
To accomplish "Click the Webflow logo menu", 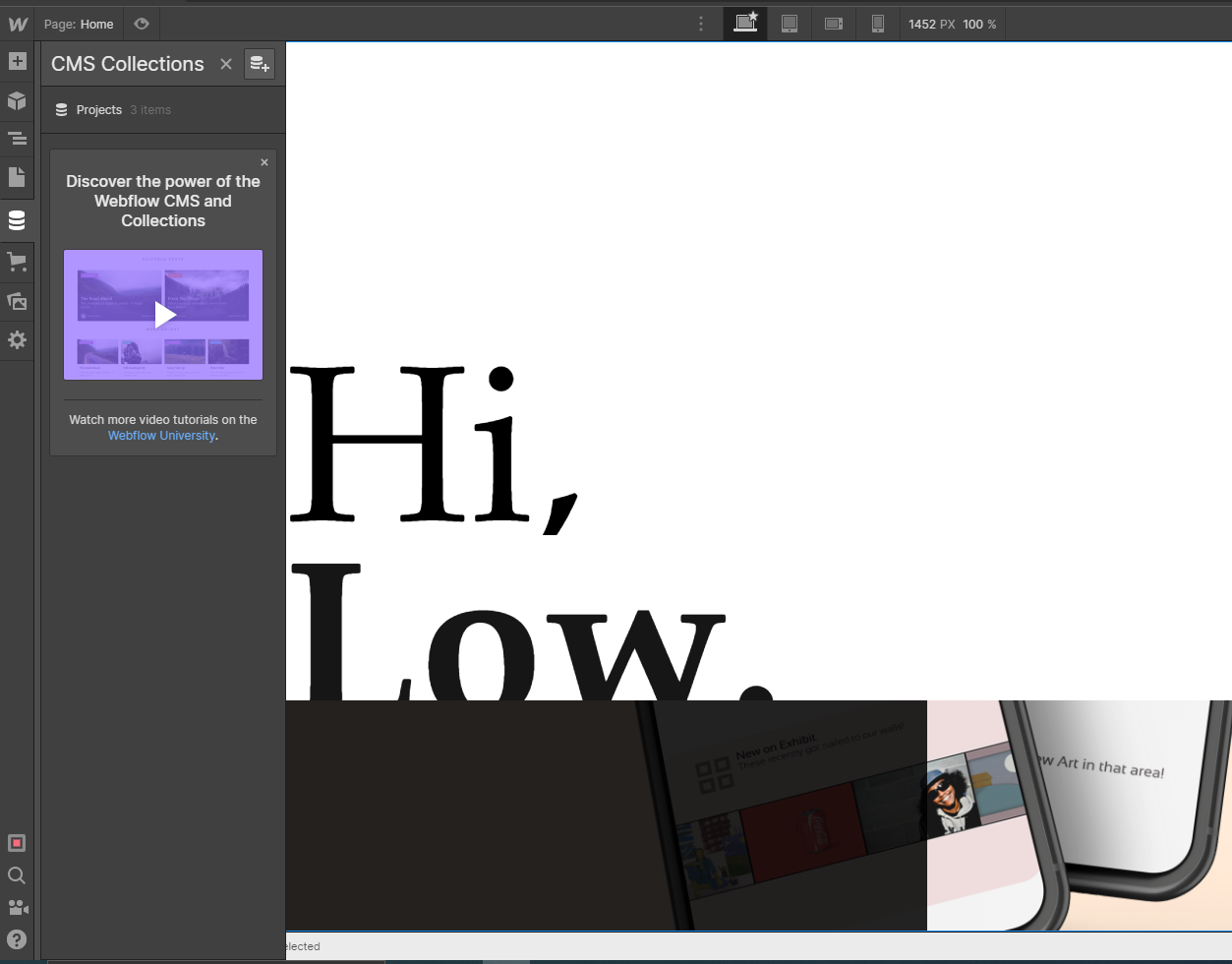I will coord(18,24).
